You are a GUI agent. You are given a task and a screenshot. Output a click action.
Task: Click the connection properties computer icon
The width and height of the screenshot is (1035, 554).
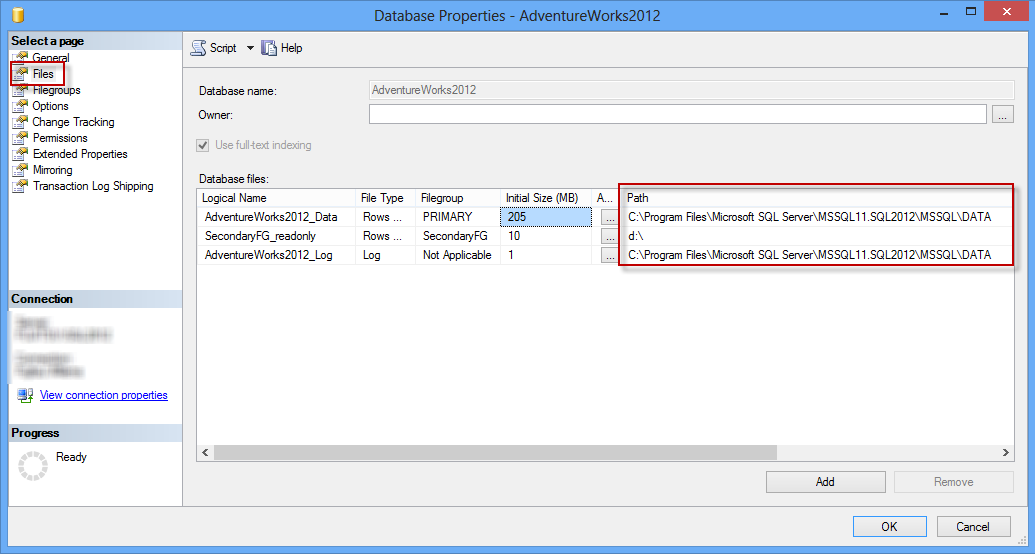(25, 395)
